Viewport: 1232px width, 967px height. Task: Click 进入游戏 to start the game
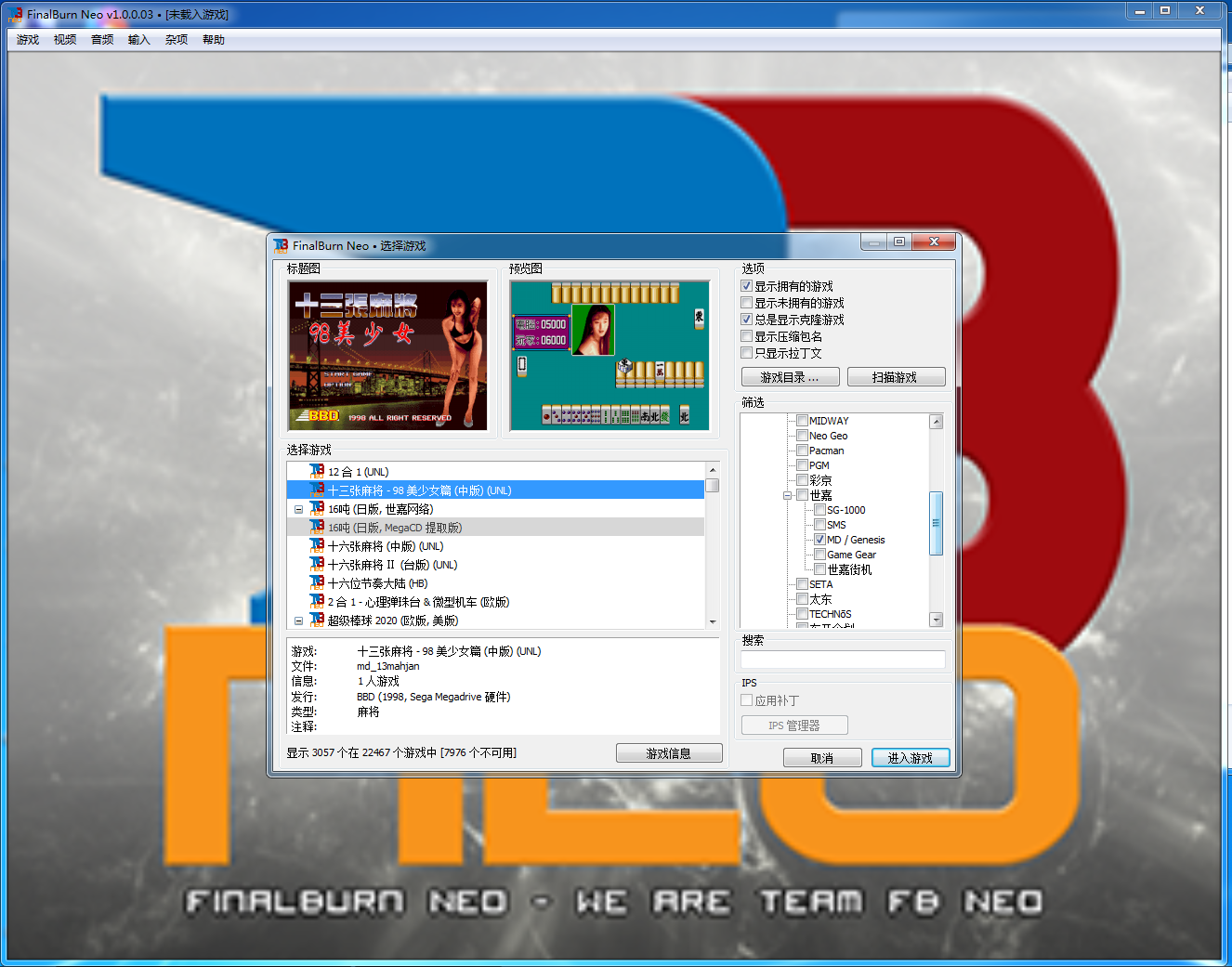tap(911, 758)
